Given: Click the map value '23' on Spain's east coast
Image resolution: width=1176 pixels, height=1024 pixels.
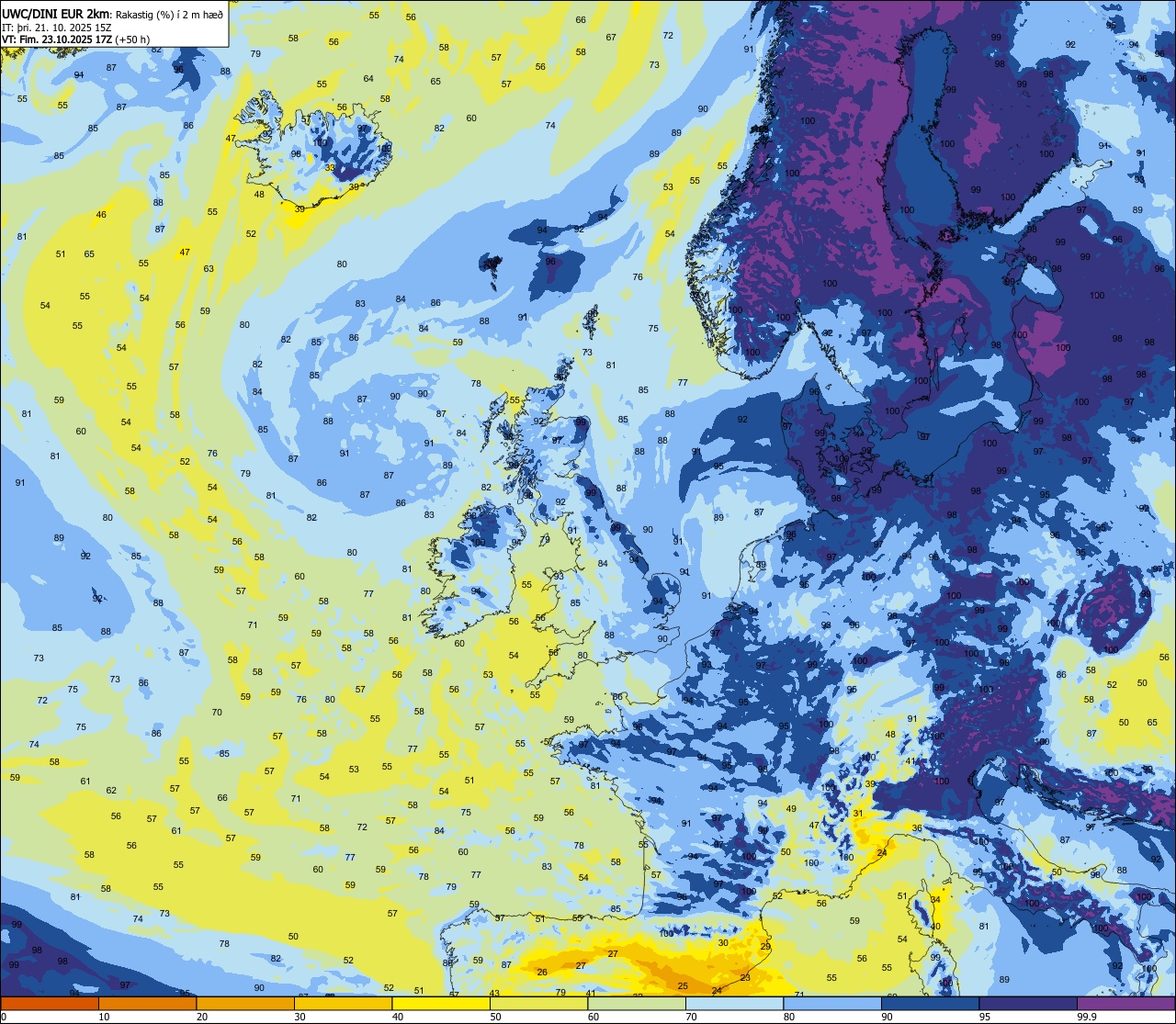Looking at the screenshot, I should (745, 978).
